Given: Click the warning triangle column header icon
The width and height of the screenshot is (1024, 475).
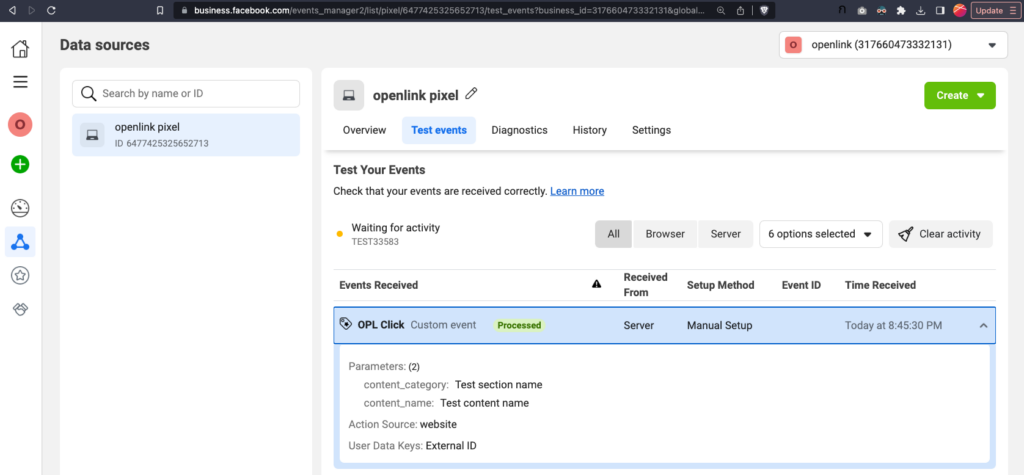Looking at the screenshot, I should click(596, 284).
